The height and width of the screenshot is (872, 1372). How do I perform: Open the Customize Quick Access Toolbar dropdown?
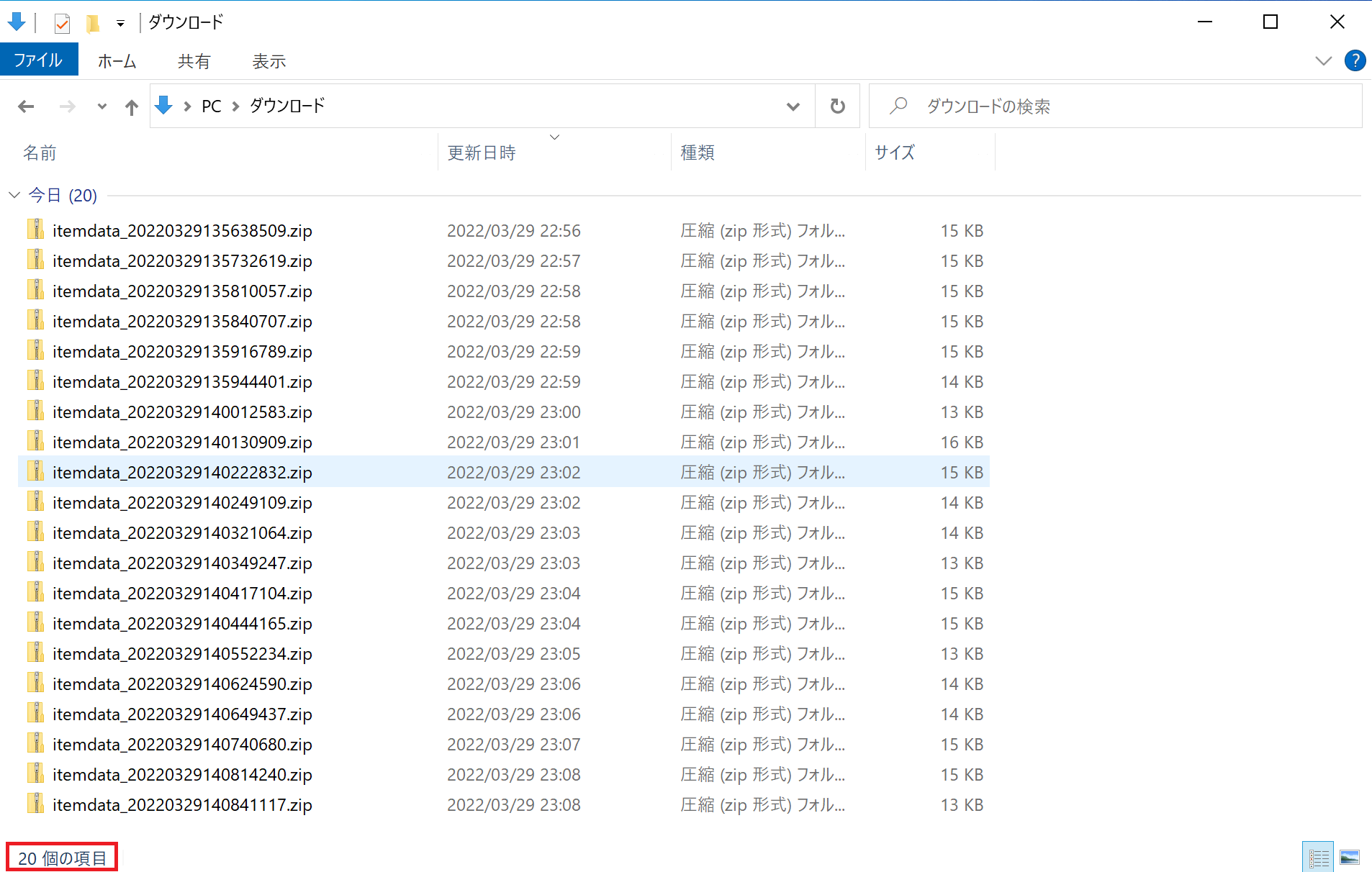(120, 23)
